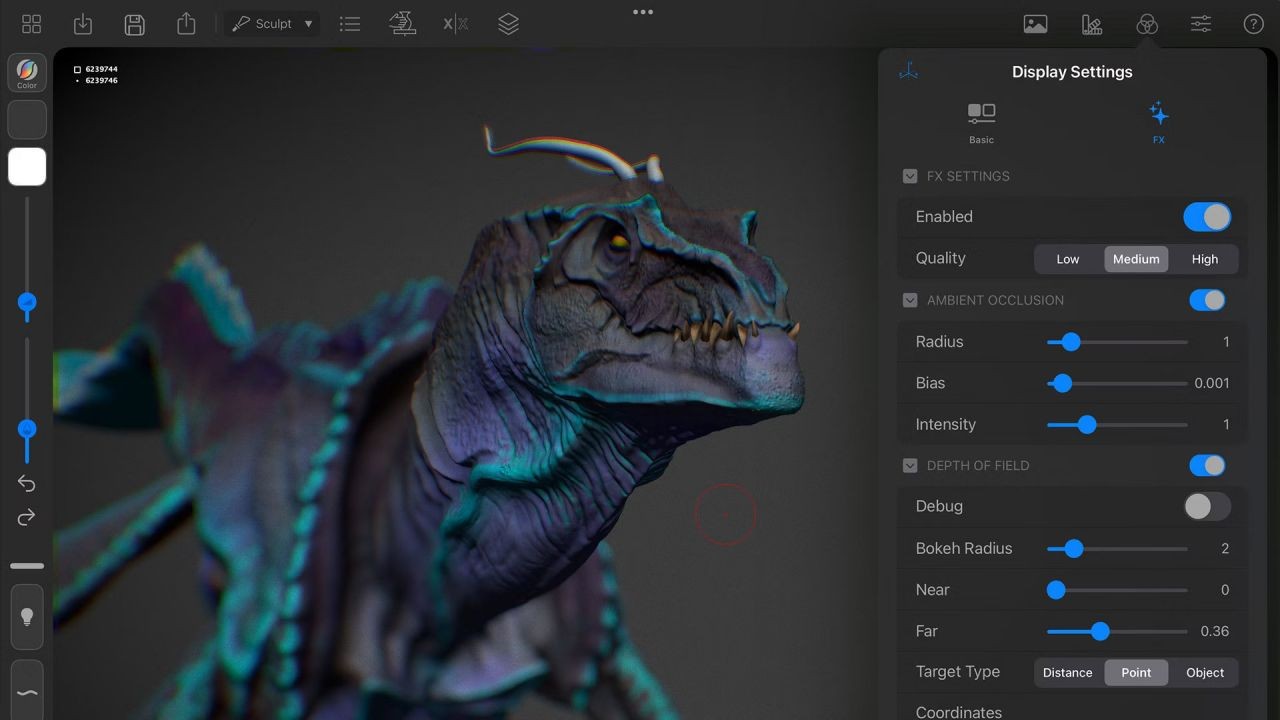Viewport: 1280px width, 720px height.
Task: Select the lightbulb lighting icon
Action: click(x=27, y=618)
